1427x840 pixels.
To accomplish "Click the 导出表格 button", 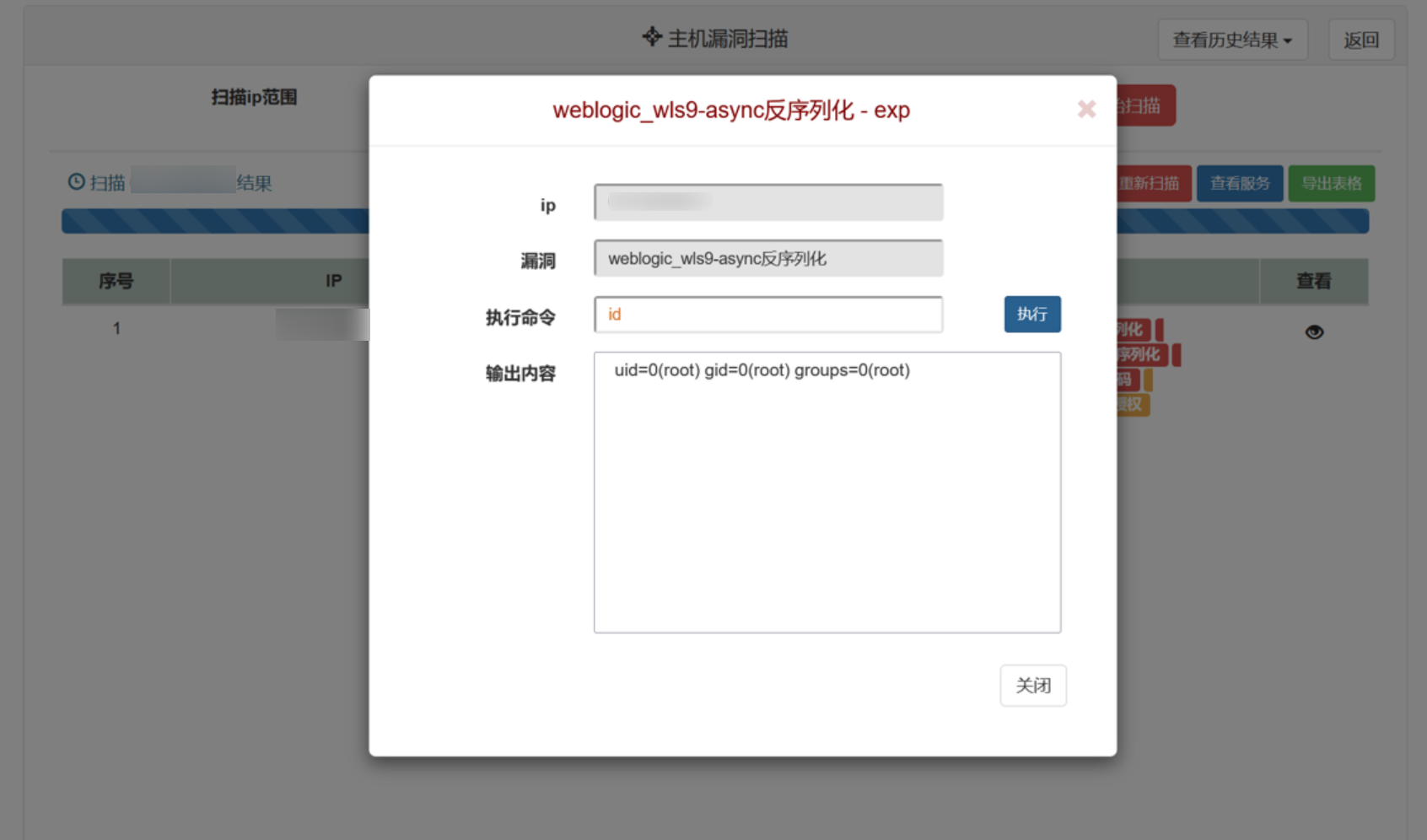I will [1331, 183].
